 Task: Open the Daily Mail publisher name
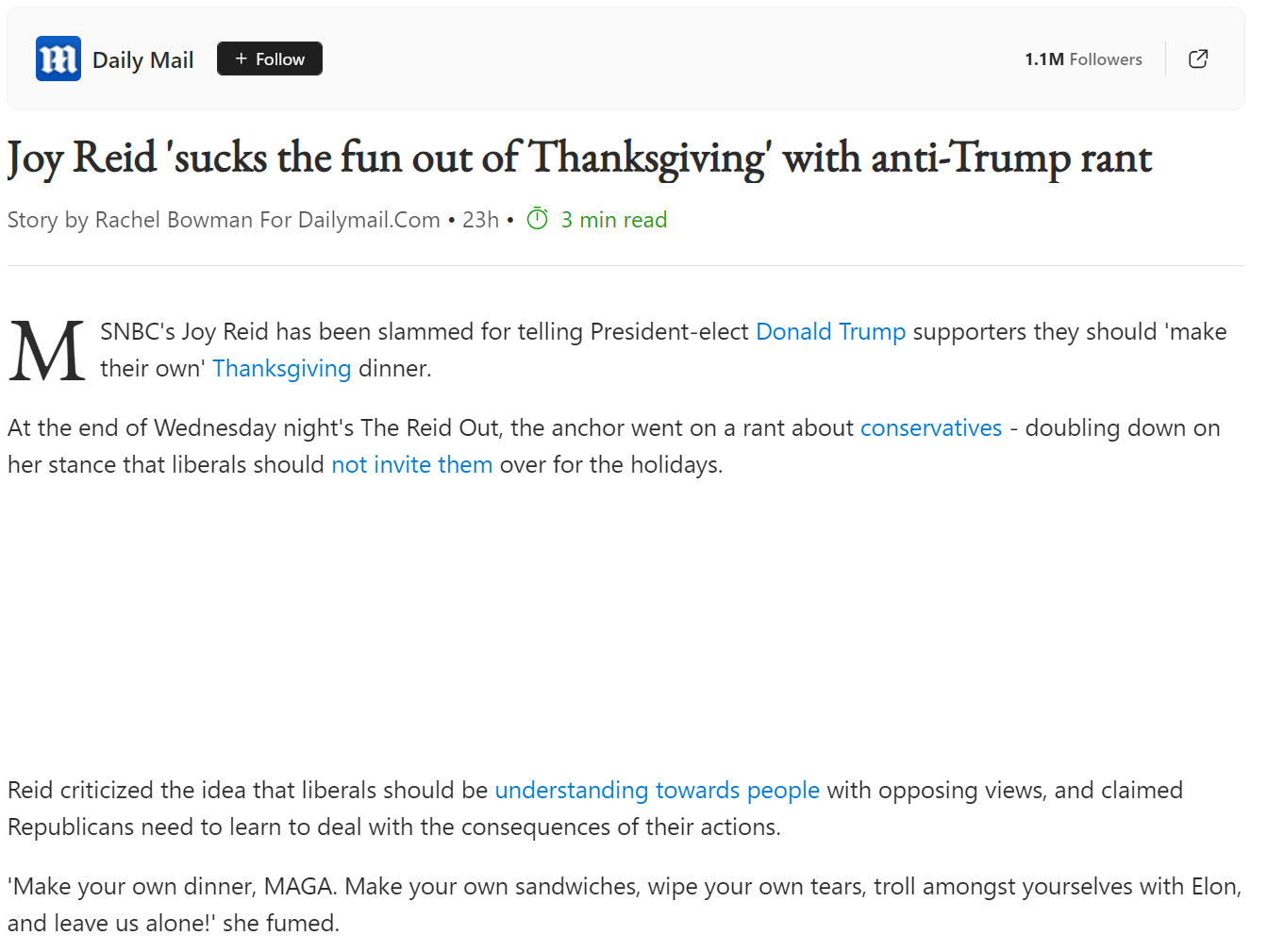coord(142,60)
